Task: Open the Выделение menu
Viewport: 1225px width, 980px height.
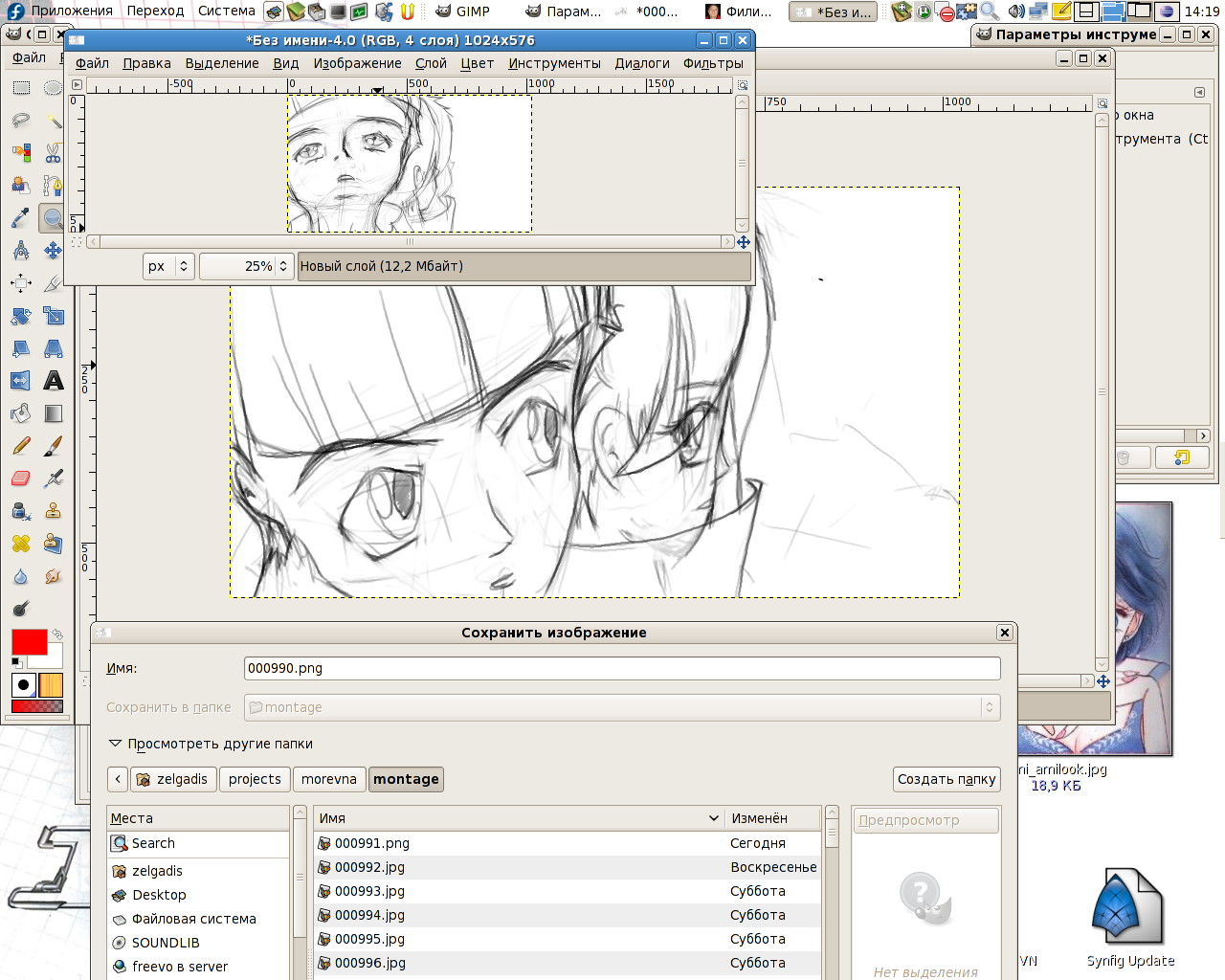Action: point(222,63)
